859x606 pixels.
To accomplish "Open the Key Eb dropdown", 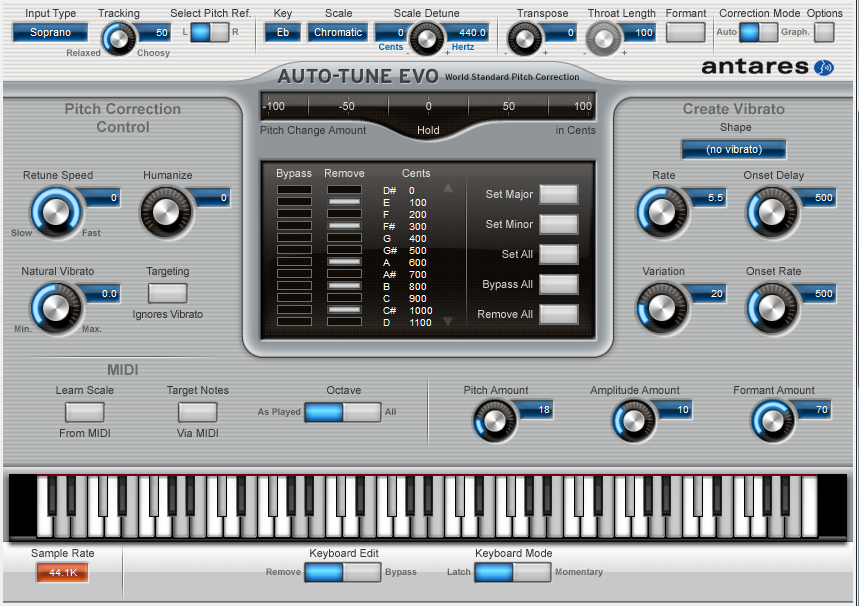I will [283, 32].
